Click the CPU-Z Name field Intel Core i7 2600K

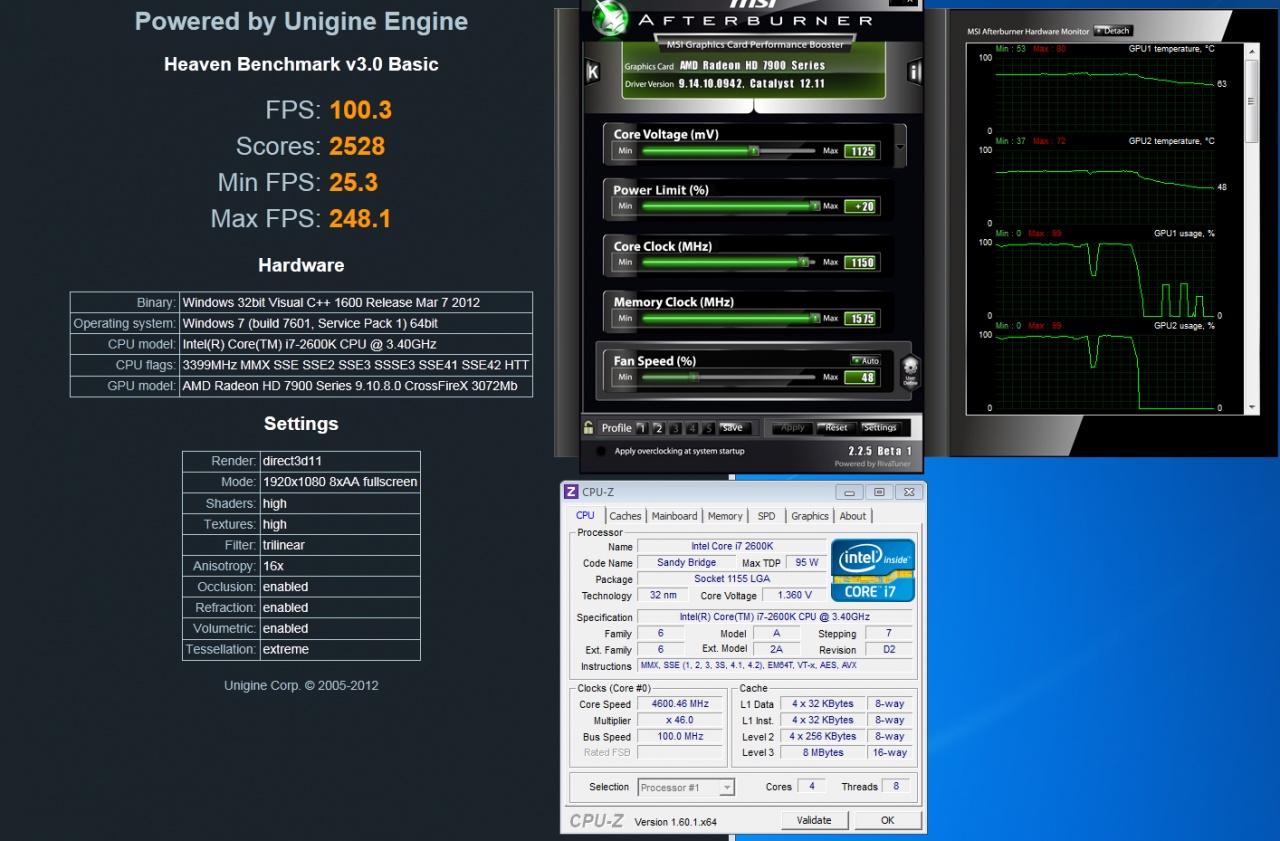coord(731,546)
